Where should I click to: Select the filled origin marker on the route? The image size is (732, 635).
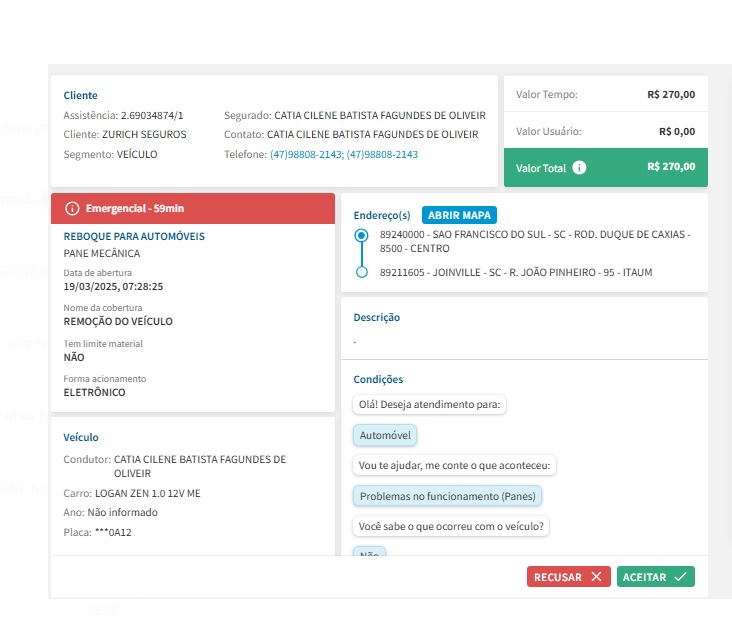(362, 236)
